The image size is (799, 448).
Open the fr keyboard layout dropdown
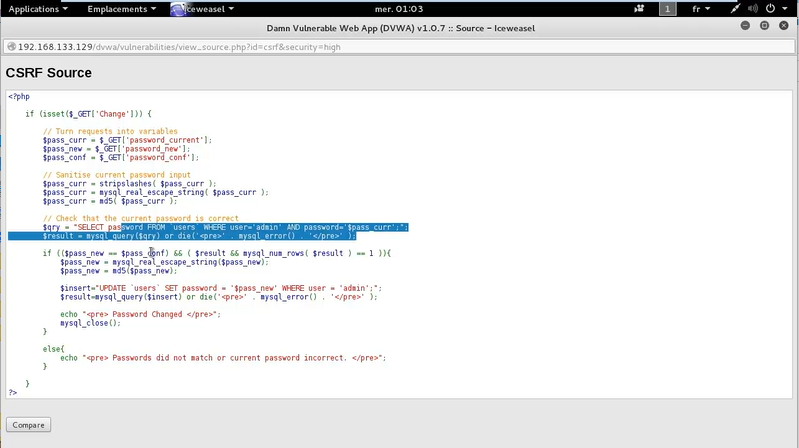699,9
